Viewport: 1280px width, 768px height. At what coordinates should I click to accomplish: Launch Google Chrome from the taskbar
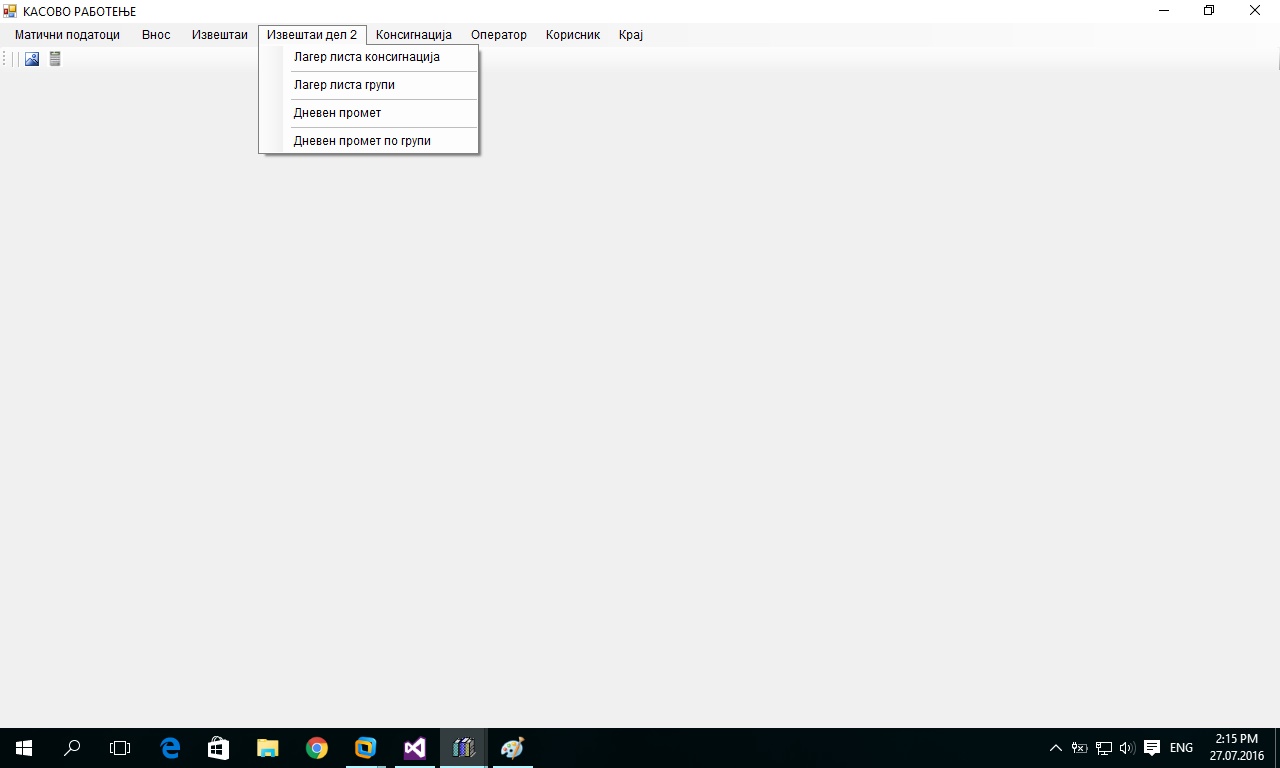coord(317,748)
